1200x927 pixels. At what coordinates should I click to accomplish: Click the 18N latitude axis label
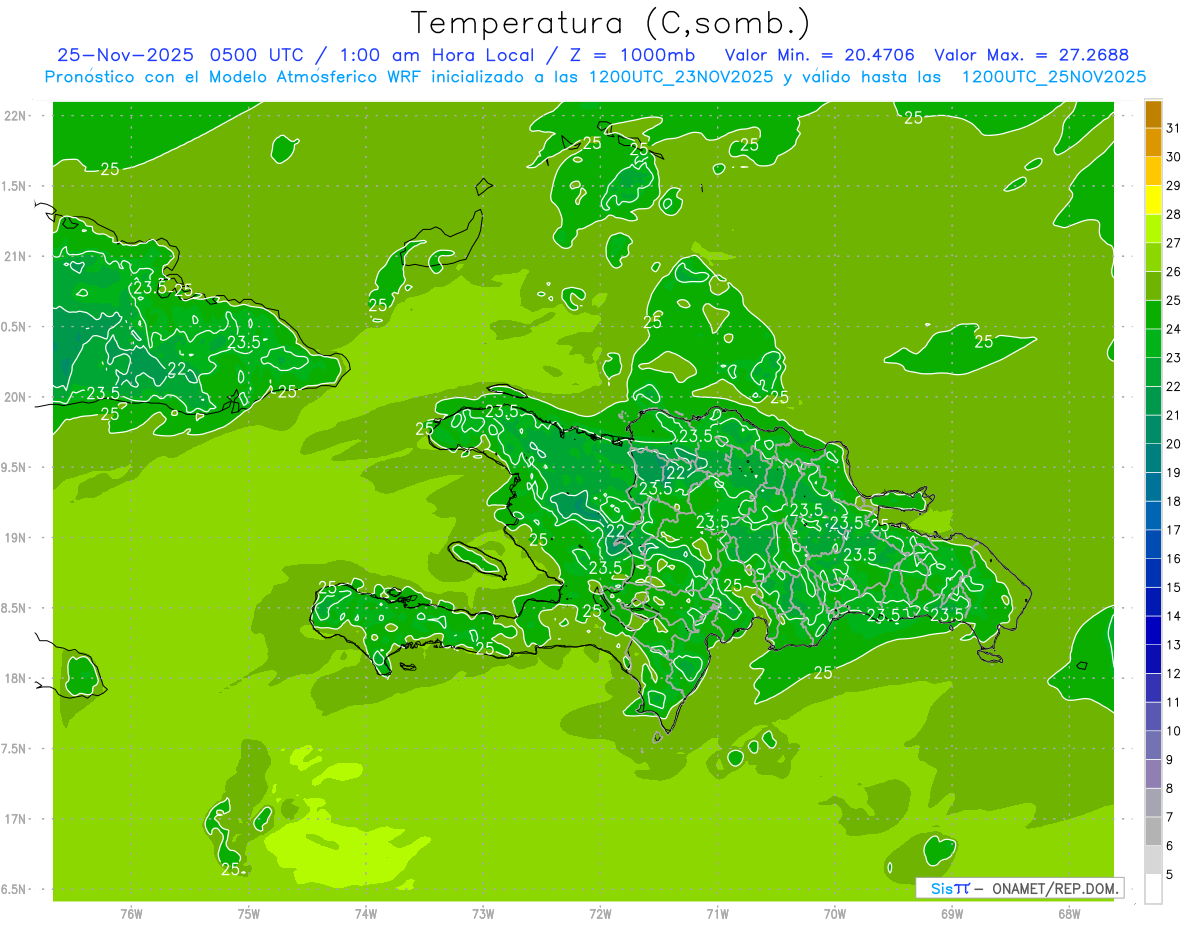17,678
